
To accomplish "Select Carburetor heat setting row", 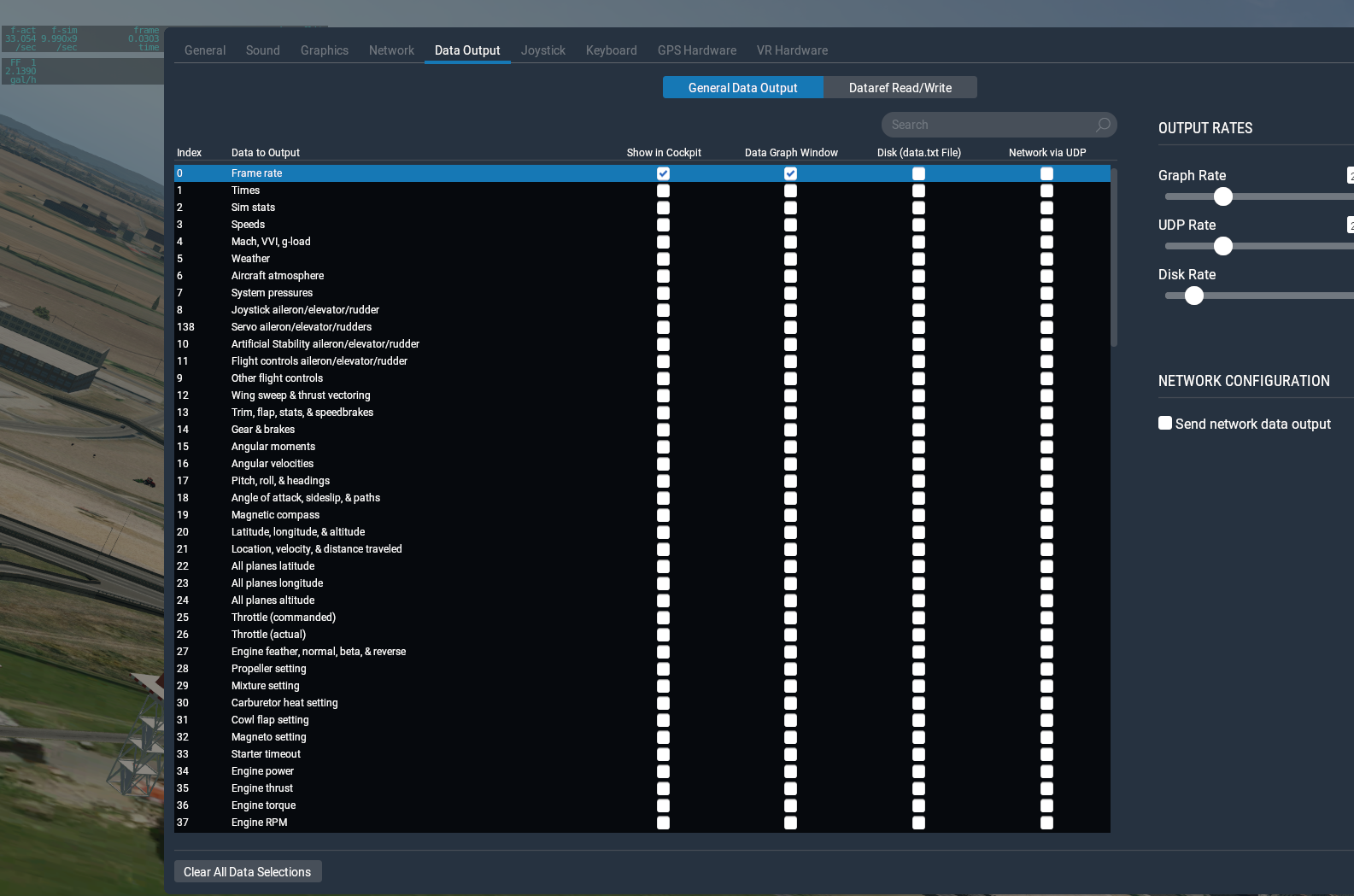I will 642,703.
